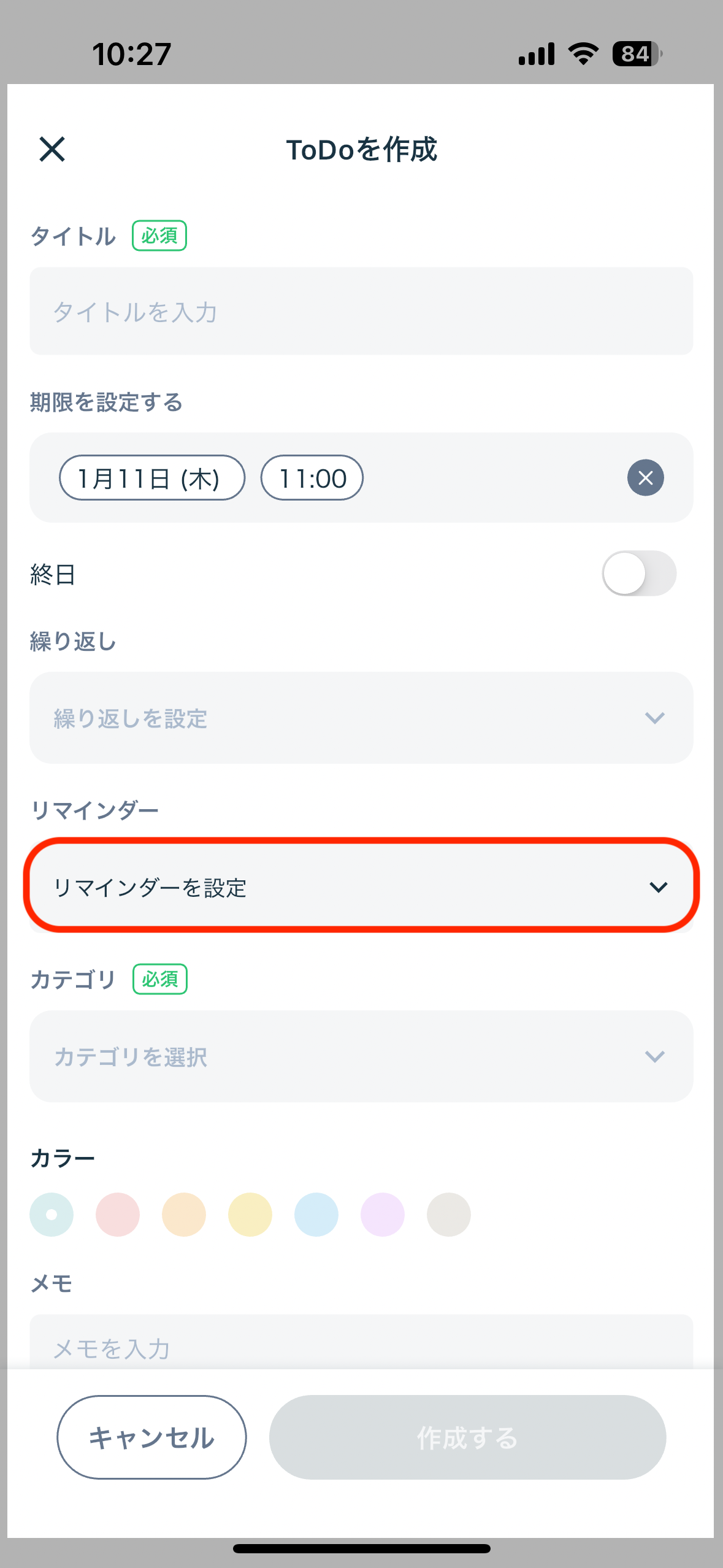This screenshot has height=1568, width=723.
Task: Clear the deadline with the circled X icon
Action: coord(645,477)
